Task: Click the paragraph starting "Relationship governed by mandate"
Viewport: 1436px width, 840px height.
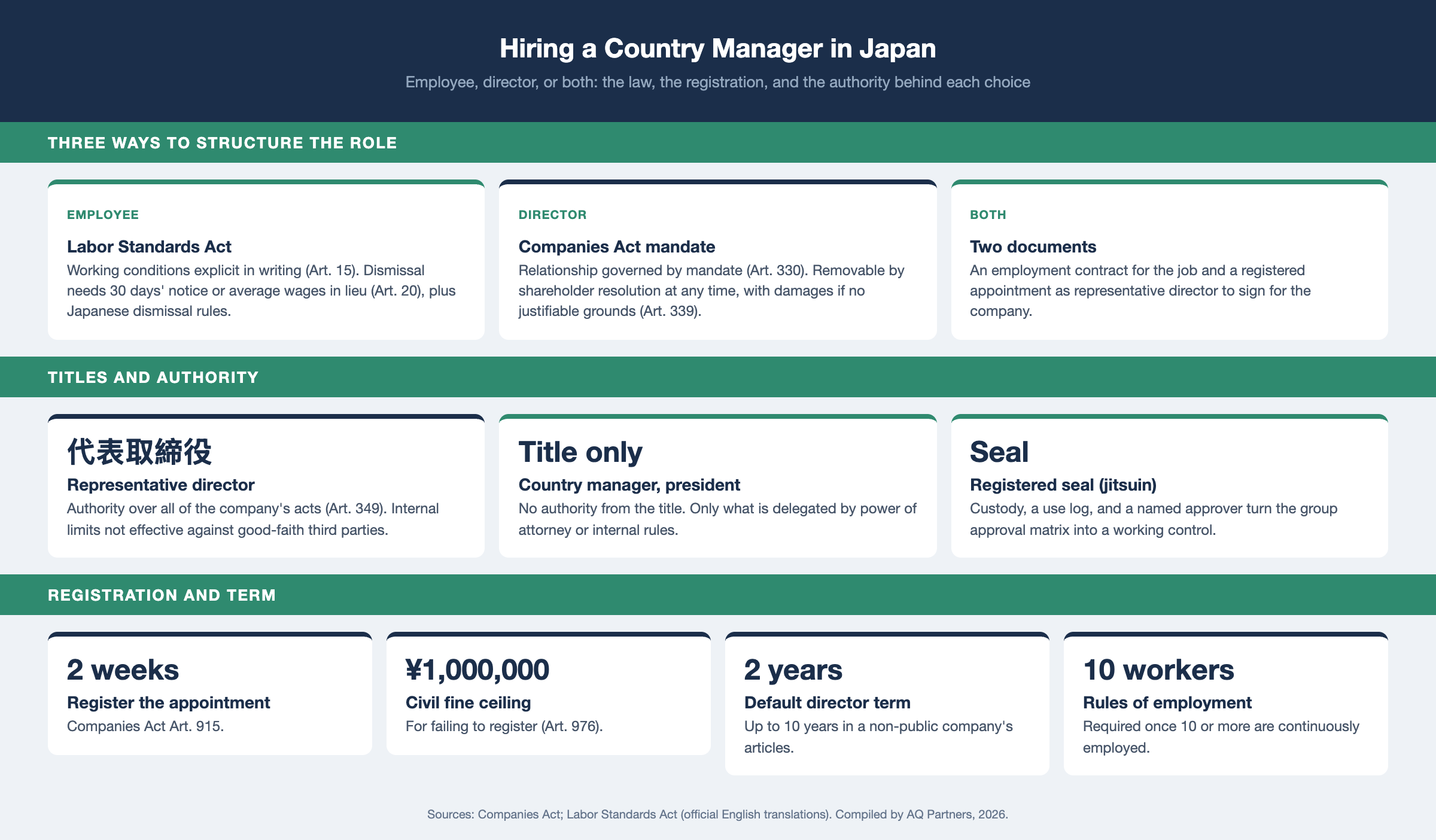Action: pyautogui.click(x=711, y=291)
